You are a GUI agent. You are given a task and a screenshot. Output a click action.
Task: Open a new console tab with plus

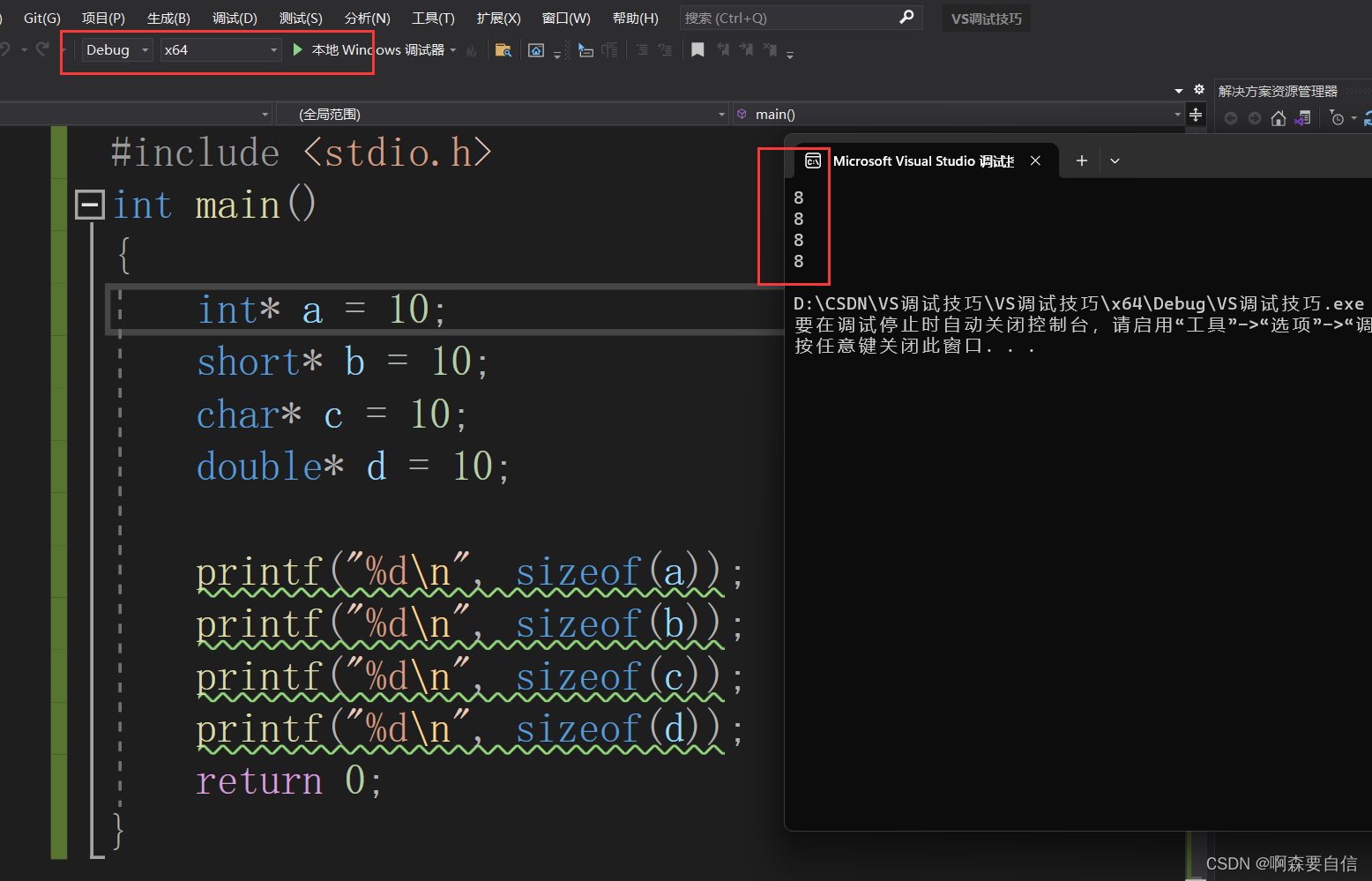pyautogui.click(x=1082, y=161)
